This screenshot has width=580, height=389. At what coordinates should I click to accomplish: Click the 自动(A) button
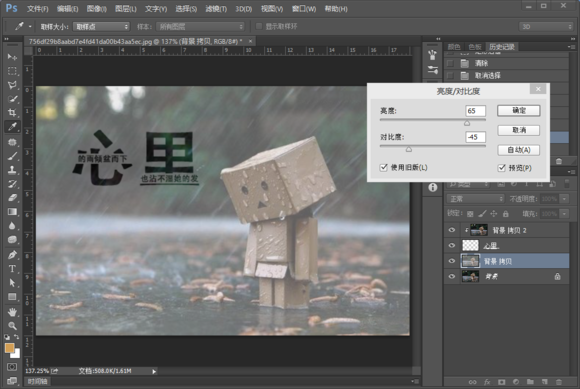(x=519, y=150)
